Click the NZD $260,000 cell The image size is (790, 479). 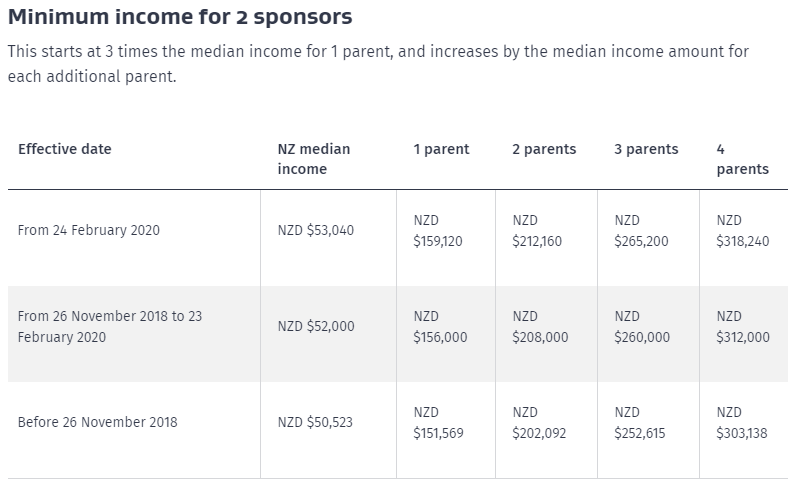(x=642, y=326)
